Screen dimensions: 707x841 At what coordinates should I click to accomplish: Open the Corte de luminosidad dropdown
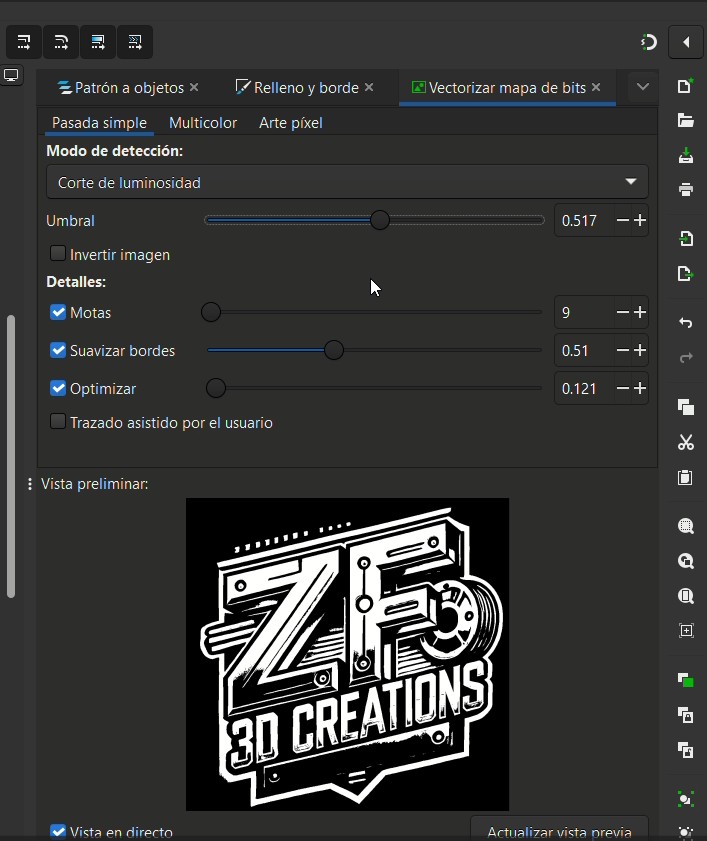347,182
